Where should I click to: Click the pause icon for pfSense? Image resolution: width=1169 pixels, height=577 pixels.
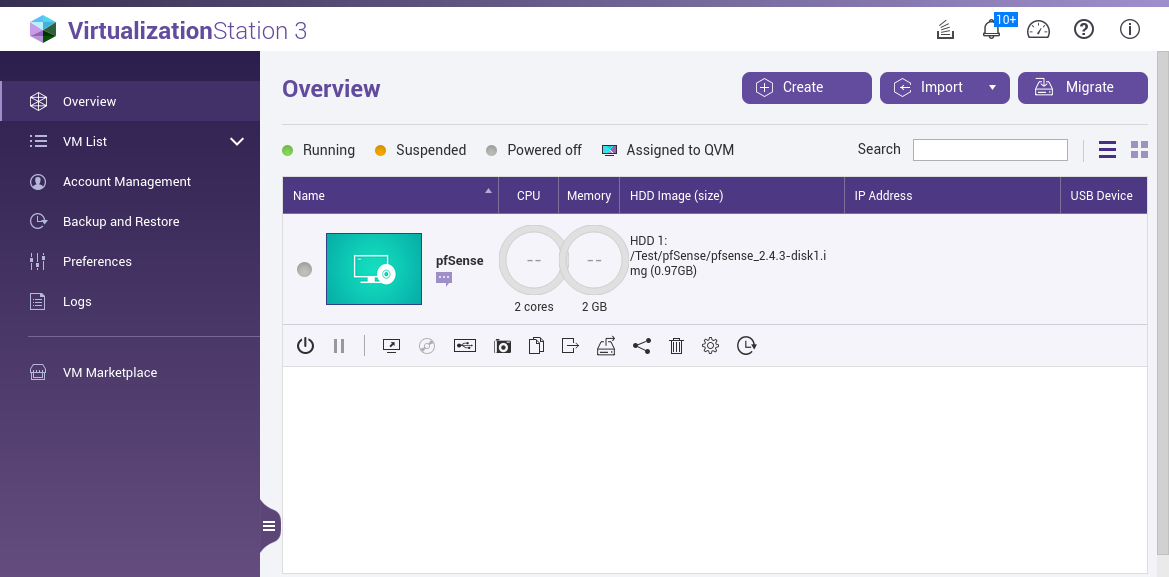tap(339, 346)
